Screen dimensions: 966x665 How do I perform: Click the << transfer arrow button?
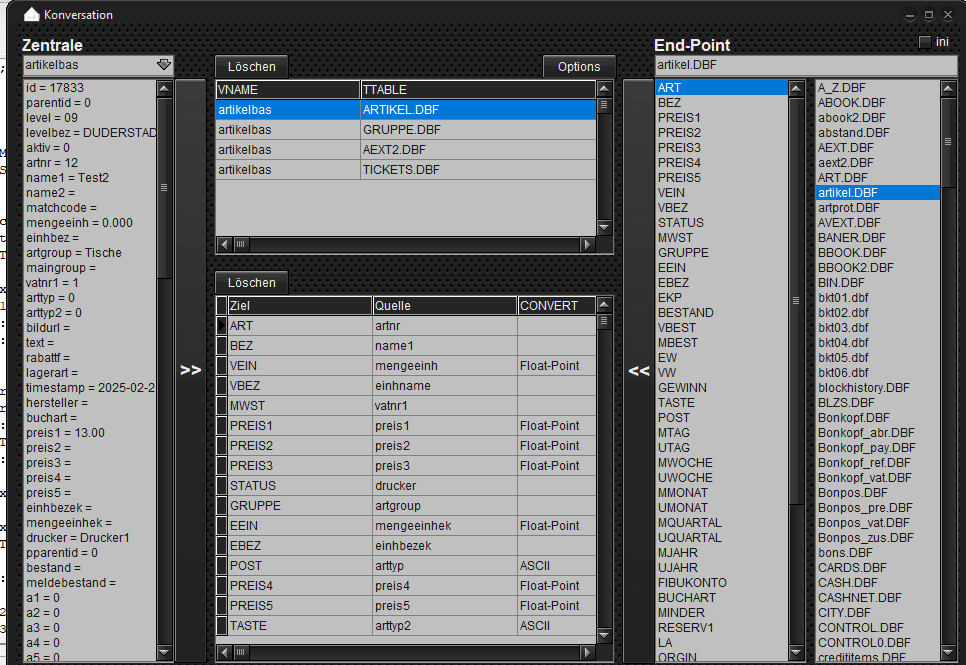click(638, 370)
